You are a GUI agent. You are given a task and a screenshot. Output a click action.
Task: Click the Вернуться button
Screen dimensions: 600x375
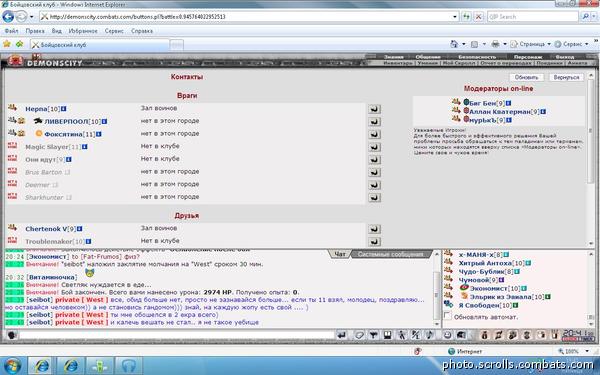point(566,77)
